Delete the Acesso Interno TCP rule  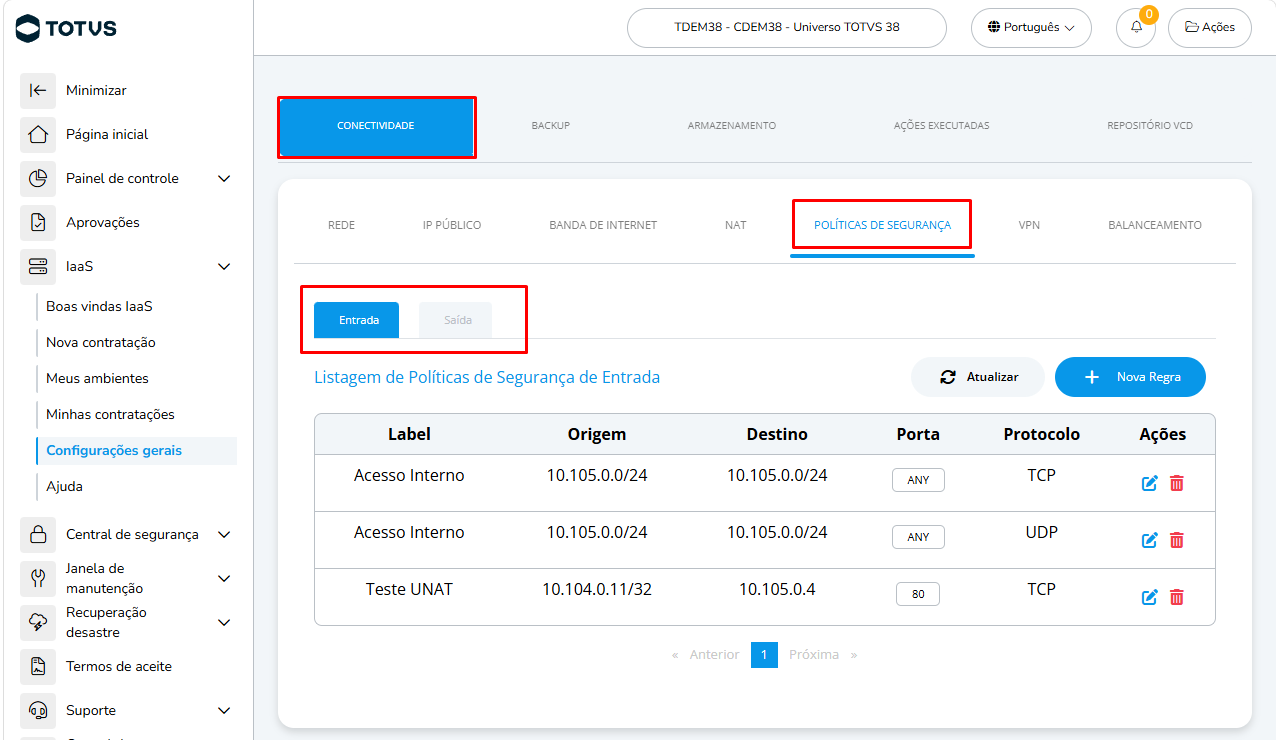tap(1177, 483)
